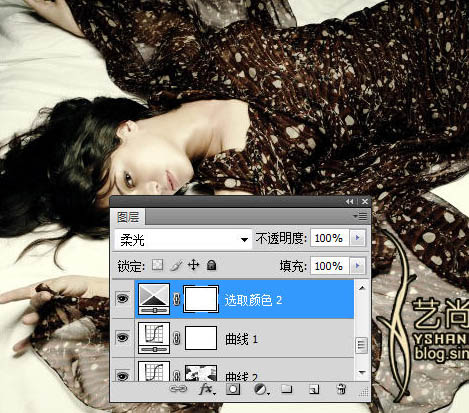
Task: Create new fill or adjustment layer
Action: click(261, 389)
